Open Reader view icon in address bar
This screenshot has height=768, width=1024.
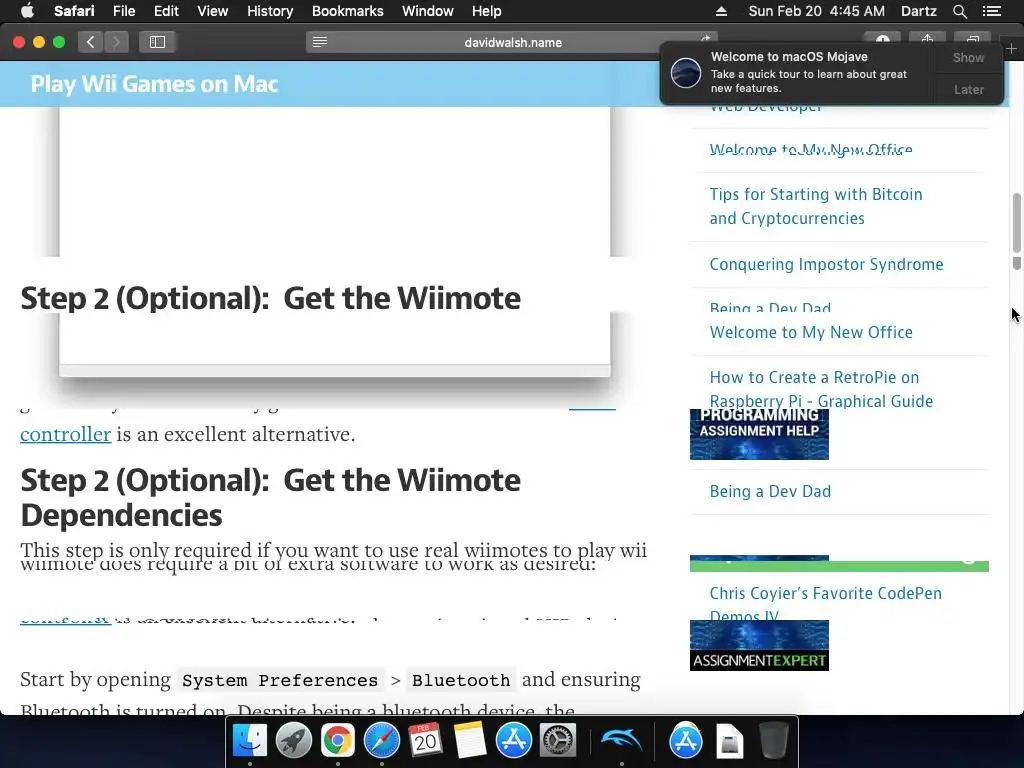tap(319, 42)
